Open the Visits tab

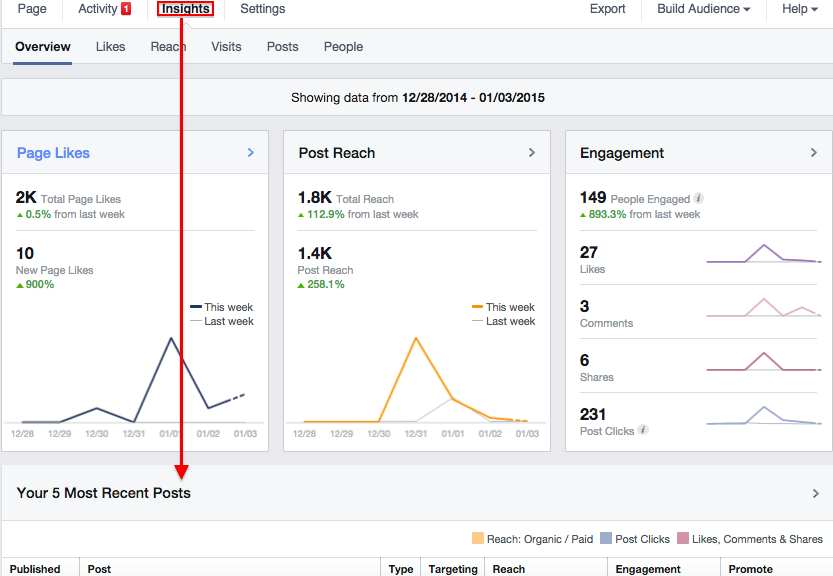[x=226, y=47]
